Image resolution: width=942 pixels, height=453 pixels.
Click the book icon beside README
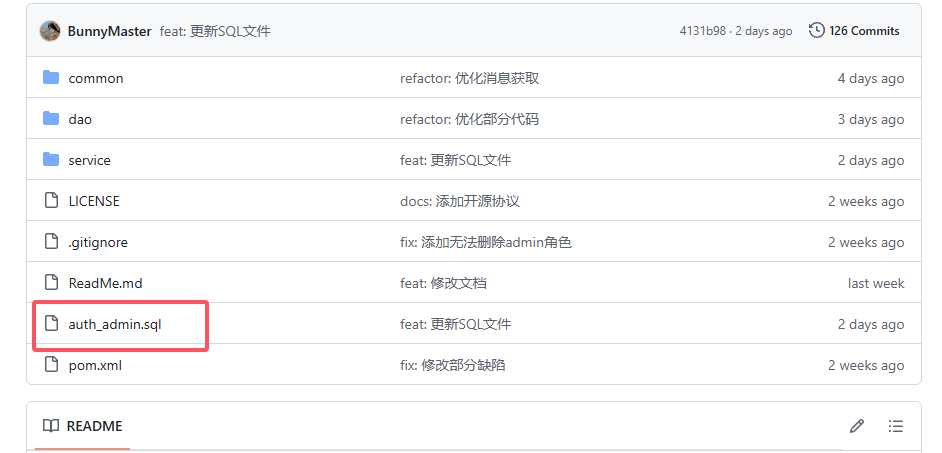[x=51, y=426]
